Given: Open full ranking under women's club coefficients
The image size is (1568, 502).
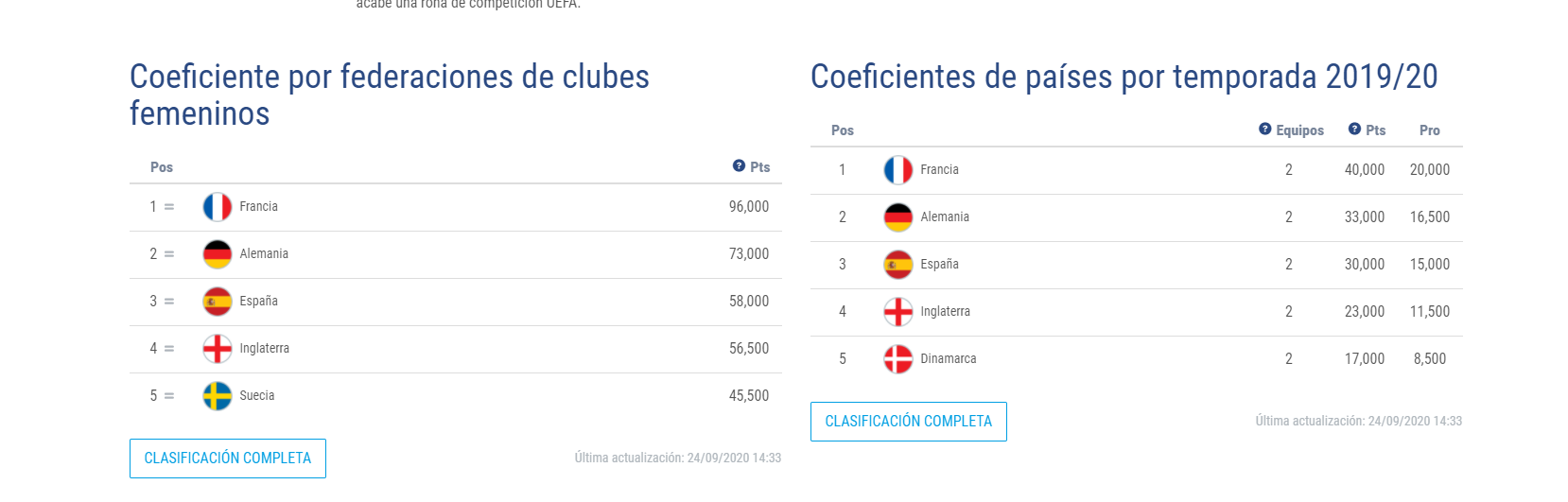Looking at the screenshot, I should click(x=228, y=459).
